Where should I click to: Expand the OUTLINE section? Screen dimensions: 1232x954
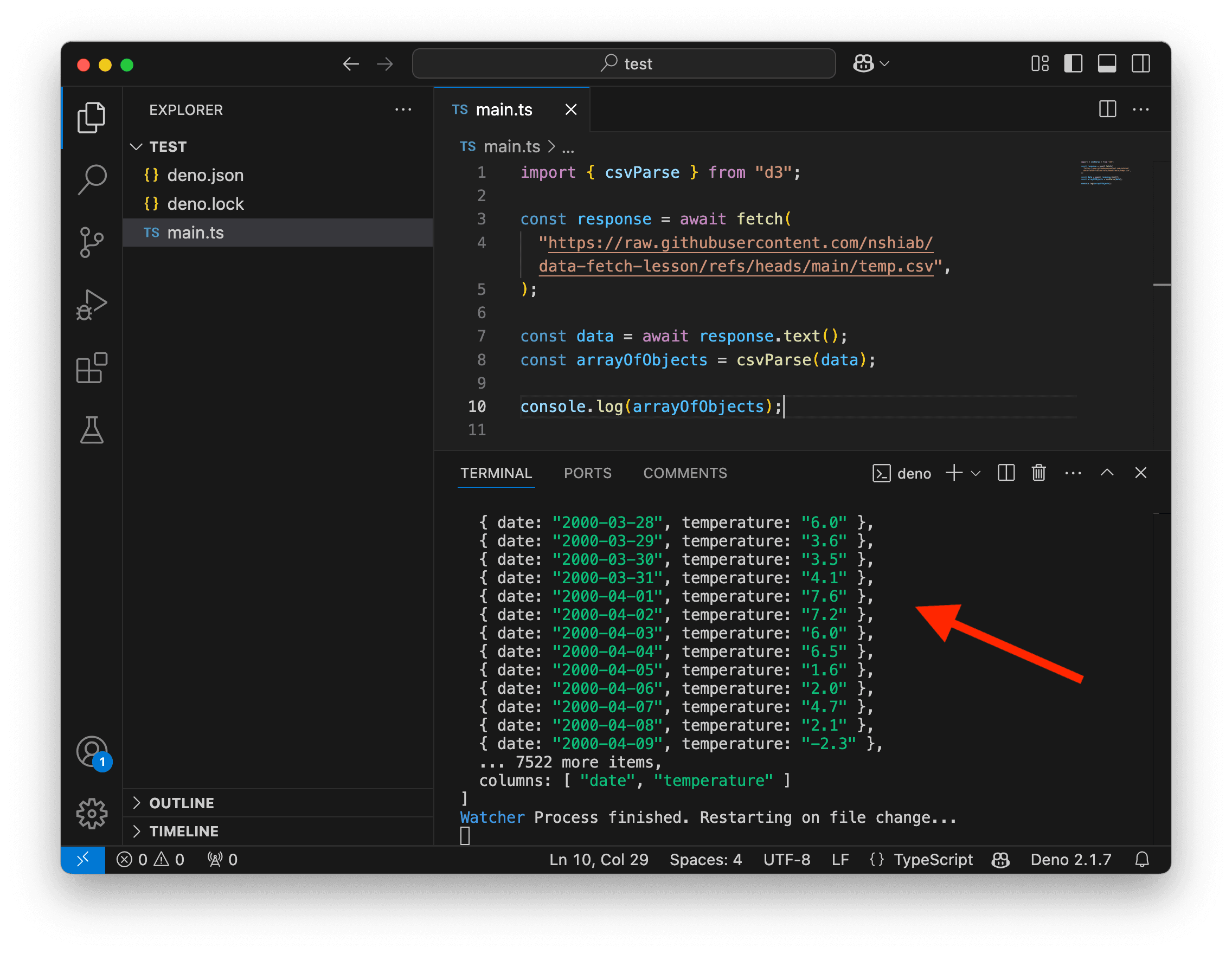click(x=278, y=803)
